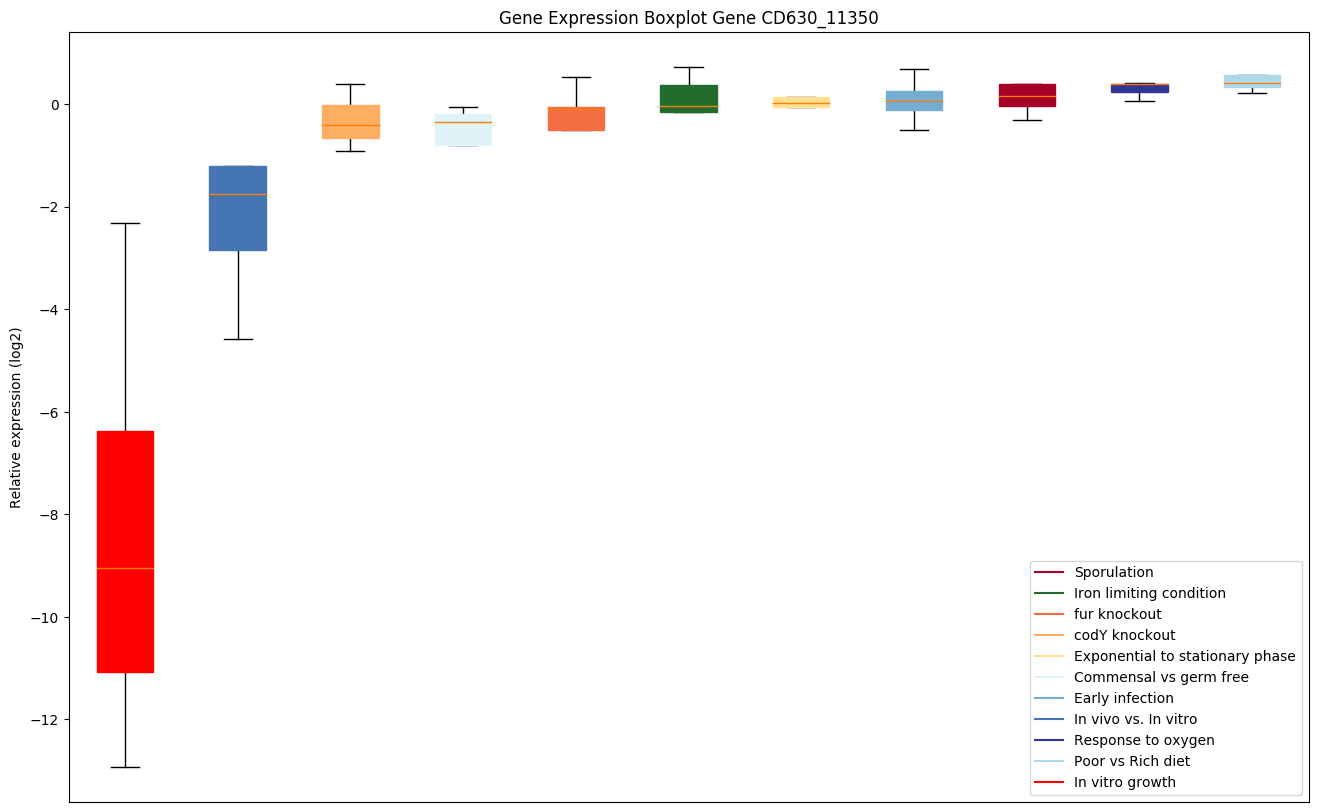Click the 'Sporulation' legend label
This screenshot has height=812, width=1318.
(x=1113, y=573)
